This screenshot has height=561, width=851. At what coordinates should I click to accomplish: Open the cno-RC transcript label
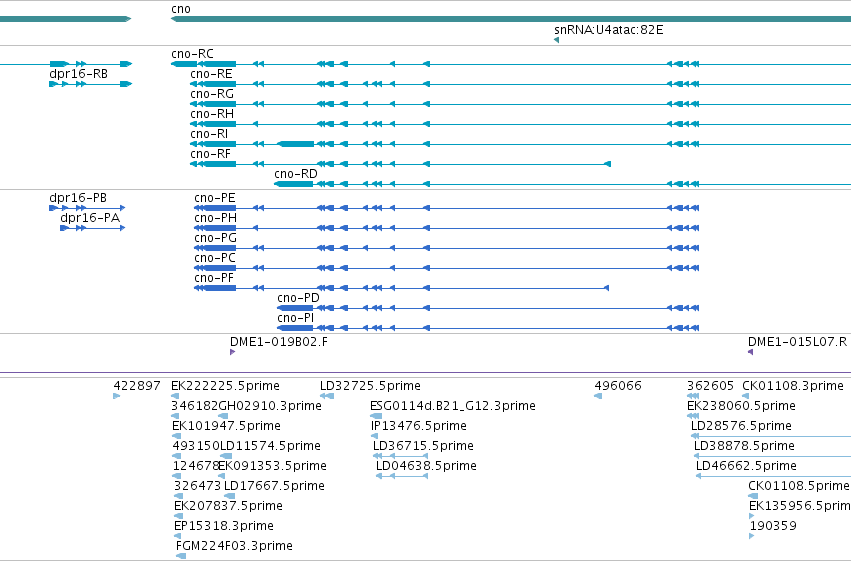(192, 54)
